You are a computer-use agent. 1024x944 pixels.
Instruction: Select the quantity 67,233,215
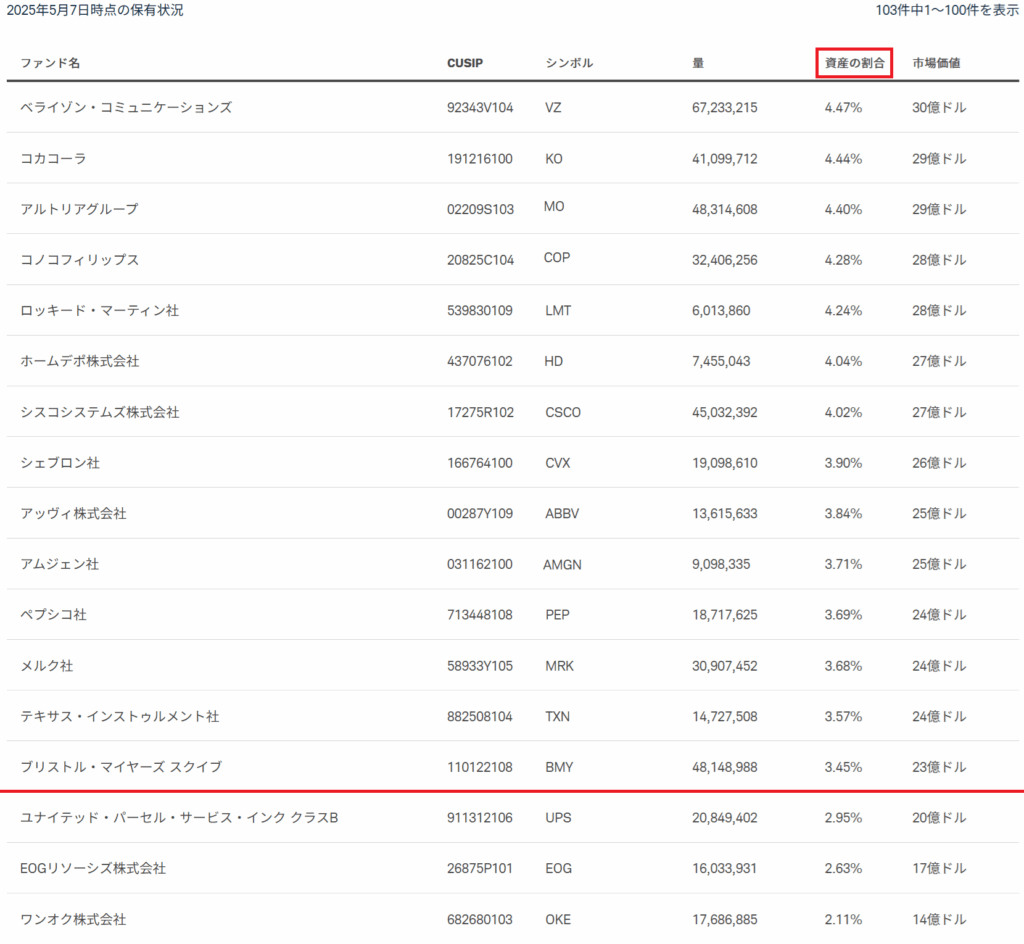click(x=725, y=108)
